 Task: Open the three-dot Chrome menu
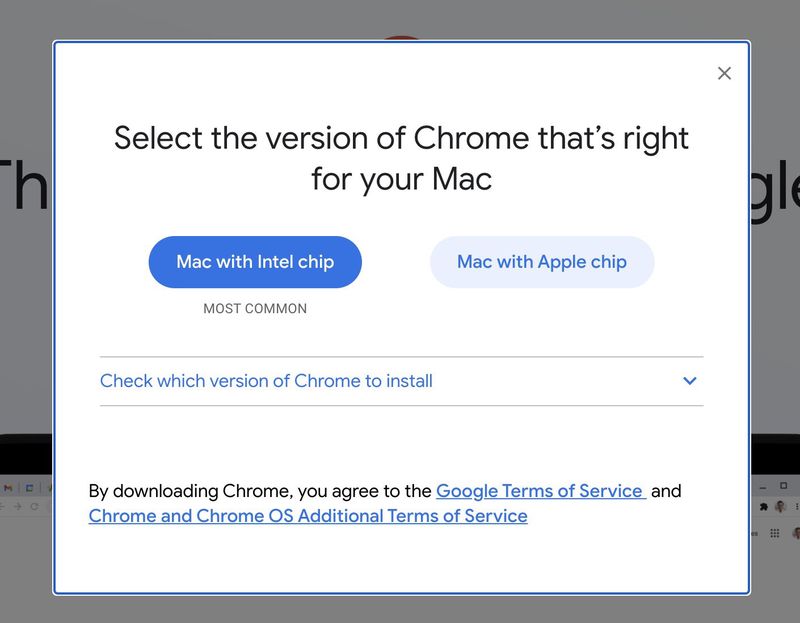(797, 507)
